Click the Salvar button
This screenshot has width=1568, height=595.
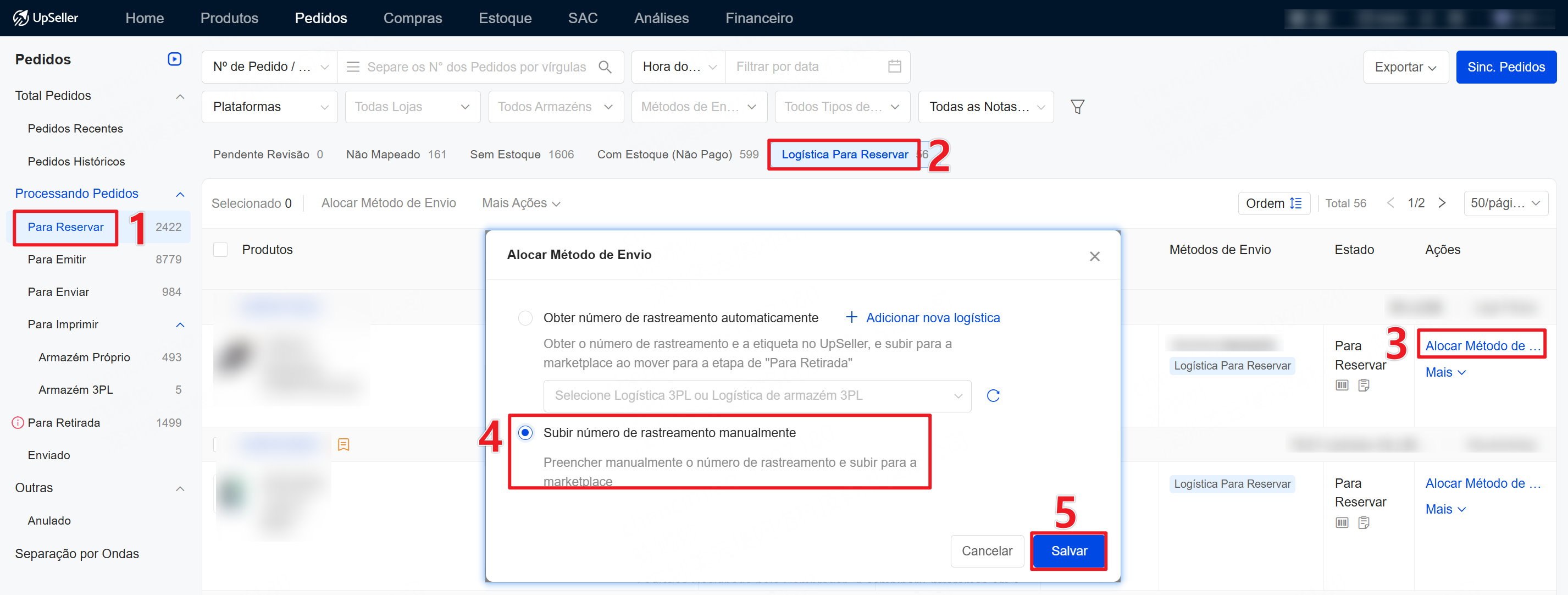[x=1068, y=551]
